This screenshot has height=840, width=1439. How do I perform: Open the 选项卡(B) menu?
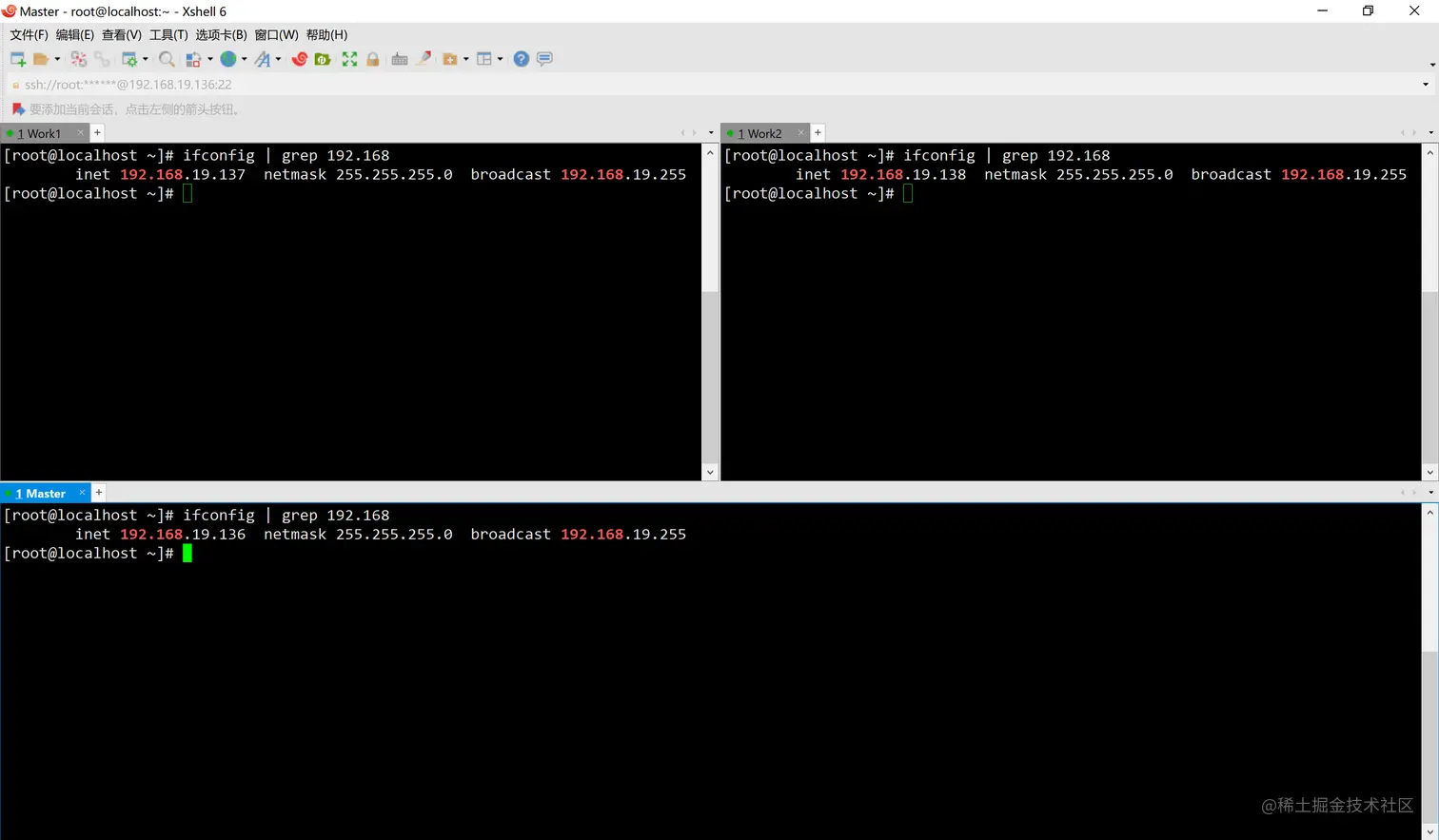[x=221, y=35]
